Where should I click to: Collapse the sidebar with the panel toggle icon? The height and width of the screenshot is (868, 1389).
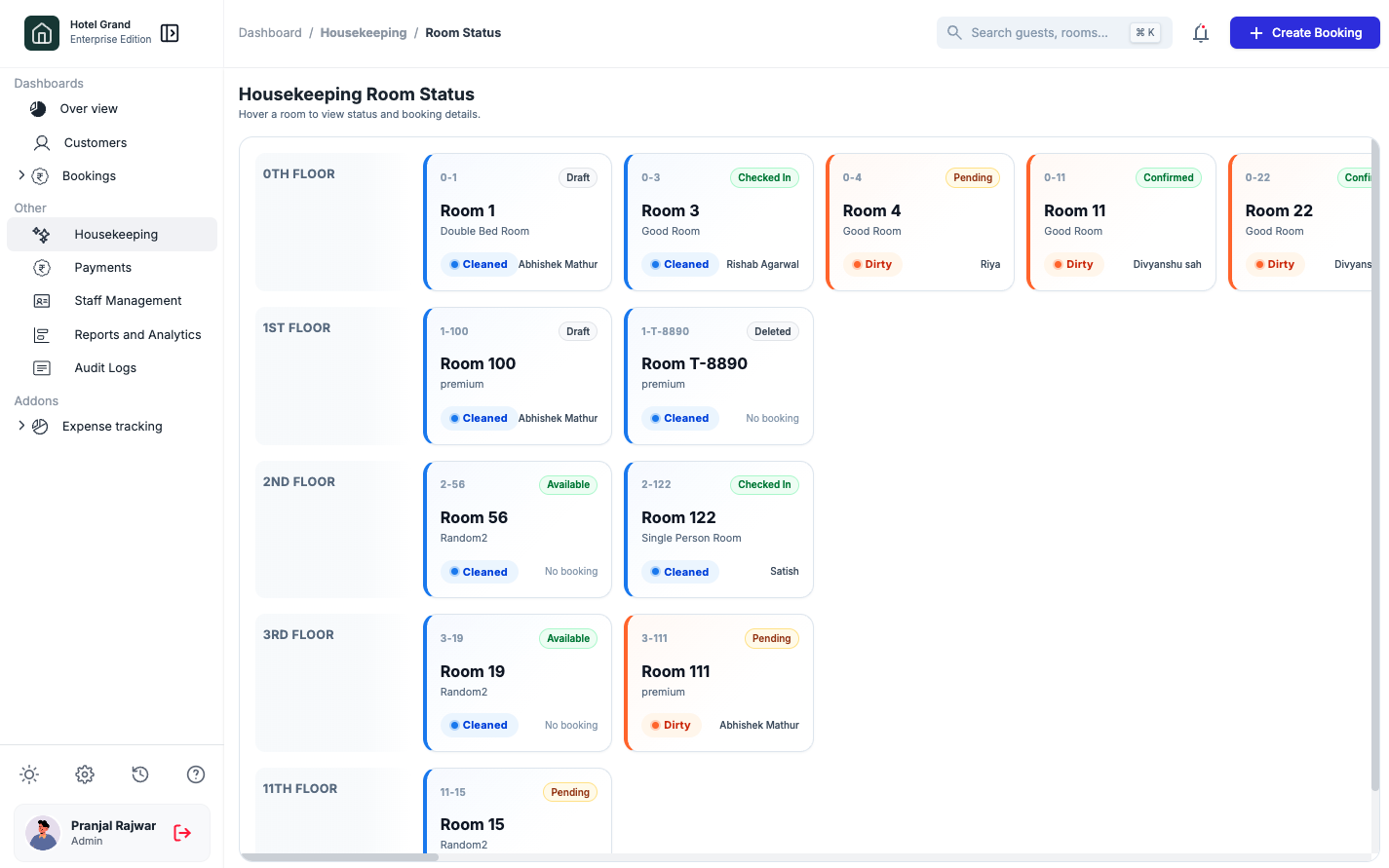(x=170, y=33)
